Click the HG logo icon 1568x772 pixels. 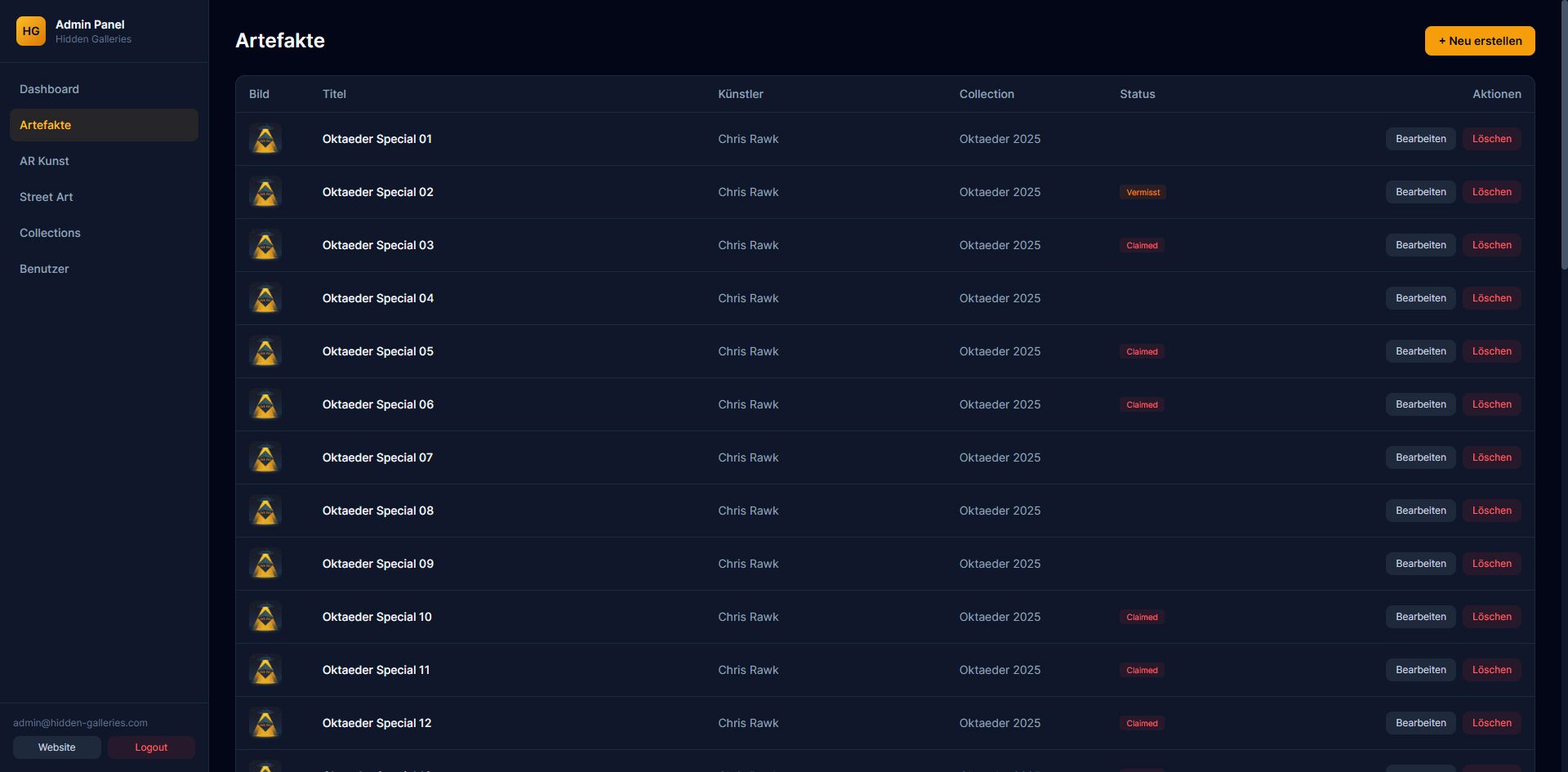pos(31,31)
